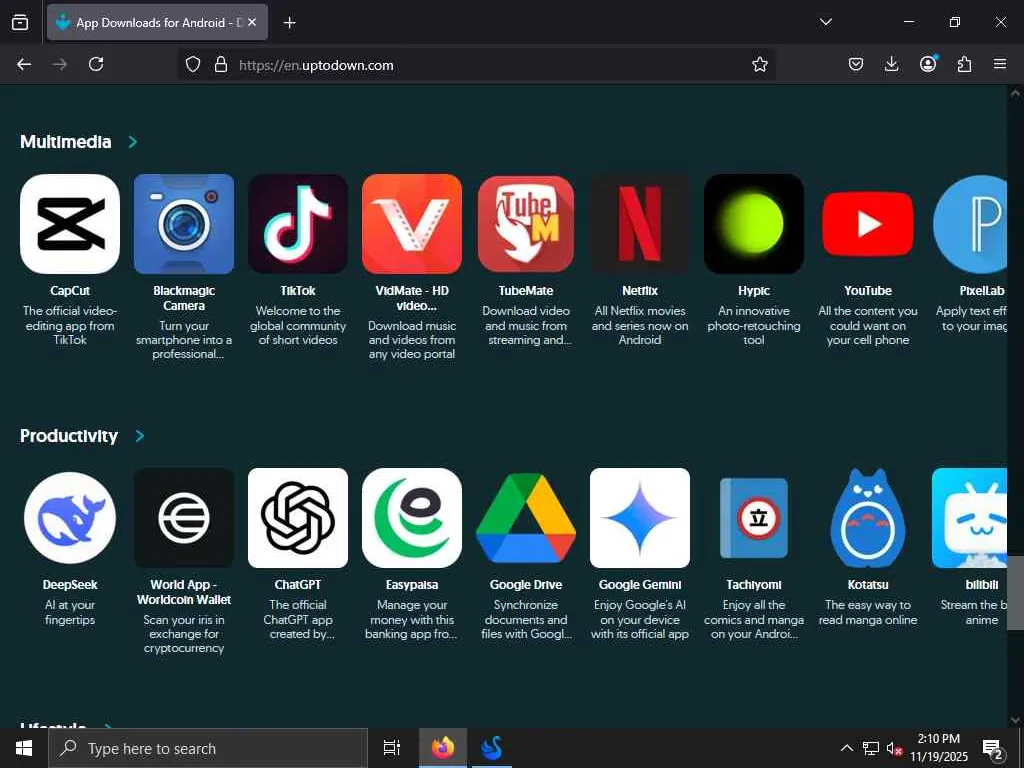
Task: Open Firefox View in the tab bar
Action: pyautogui.click(x=20, y=22)
